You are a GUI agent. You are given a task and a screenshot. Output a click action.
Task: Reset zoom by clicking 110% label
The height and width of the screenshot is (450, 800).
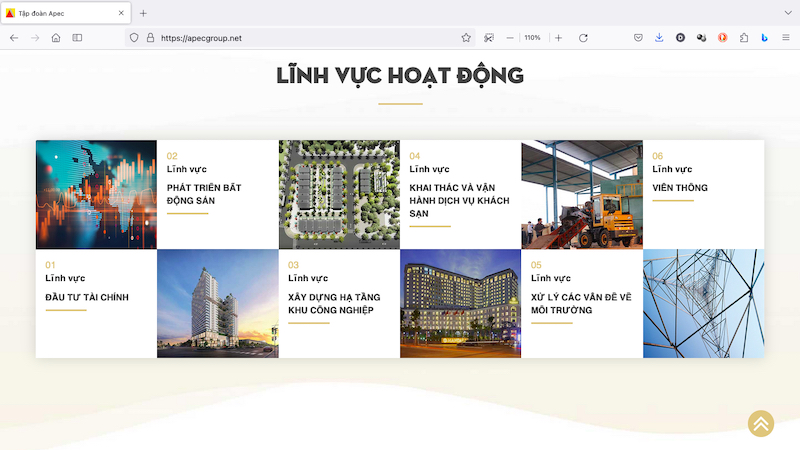[x=533, y=38]
